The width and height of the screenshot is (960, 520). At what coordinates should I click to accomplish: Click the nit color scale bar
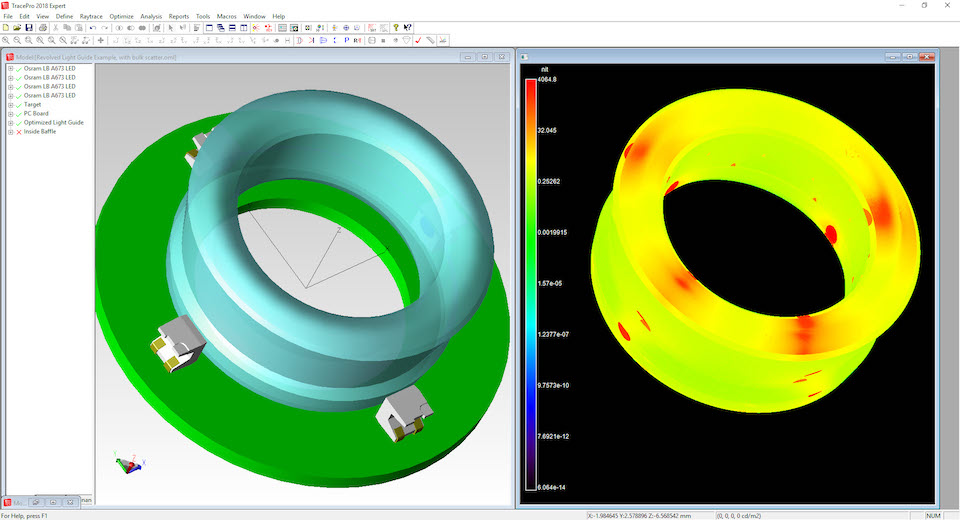click(531, 284)
